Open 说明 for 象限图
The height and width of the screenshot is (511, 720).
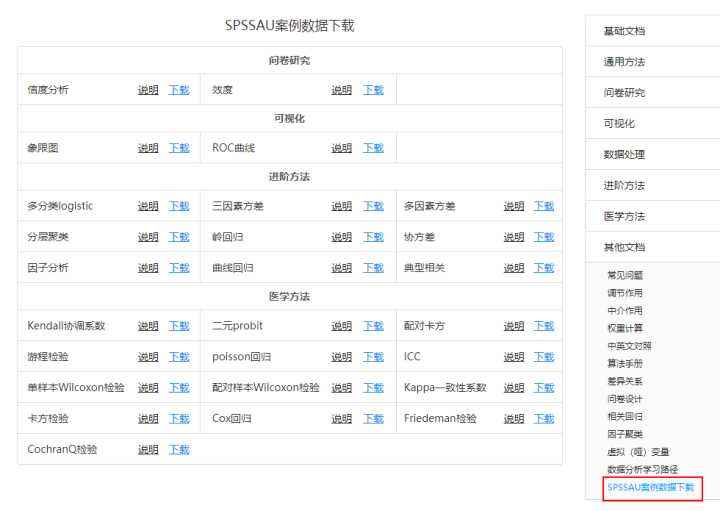(x=148, y=148)
